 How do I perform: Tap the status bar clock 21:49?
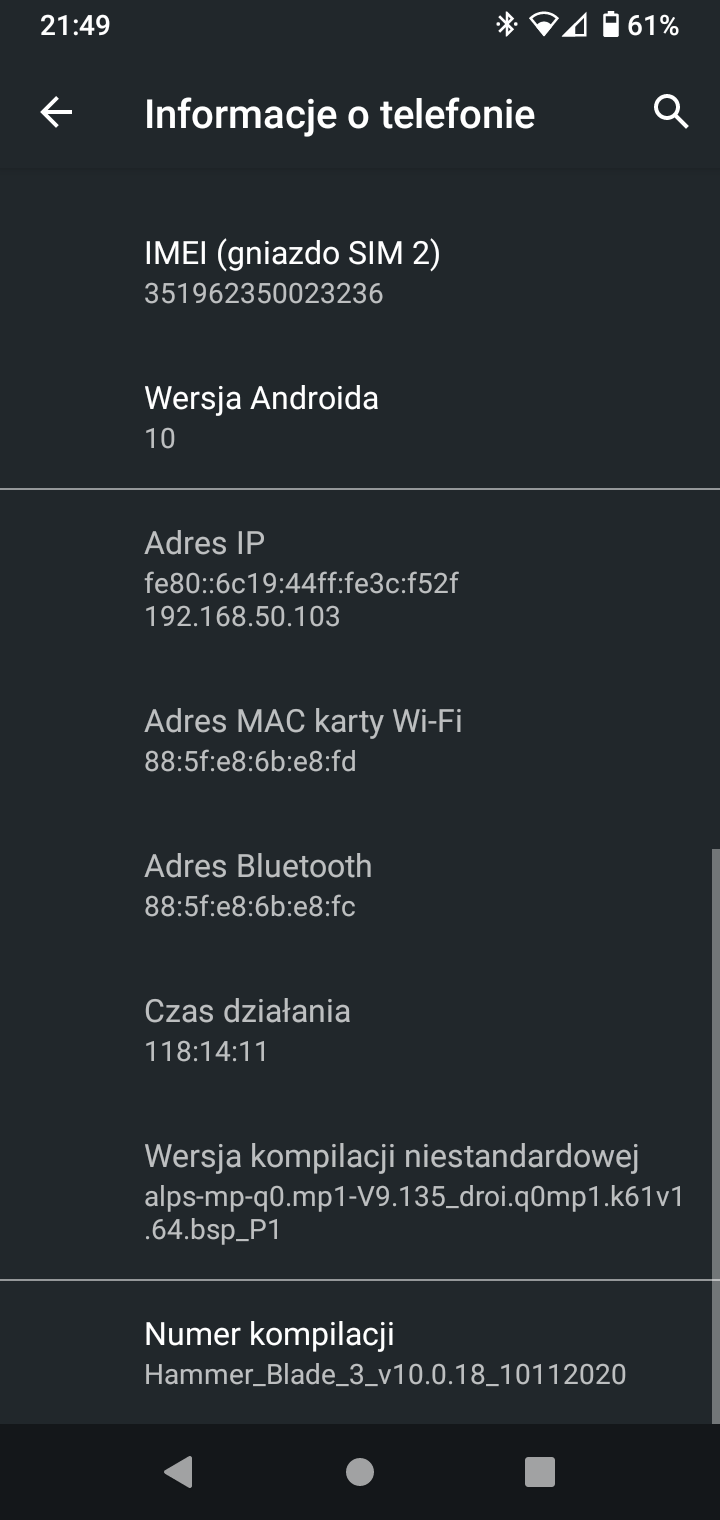tap(75, 25)
